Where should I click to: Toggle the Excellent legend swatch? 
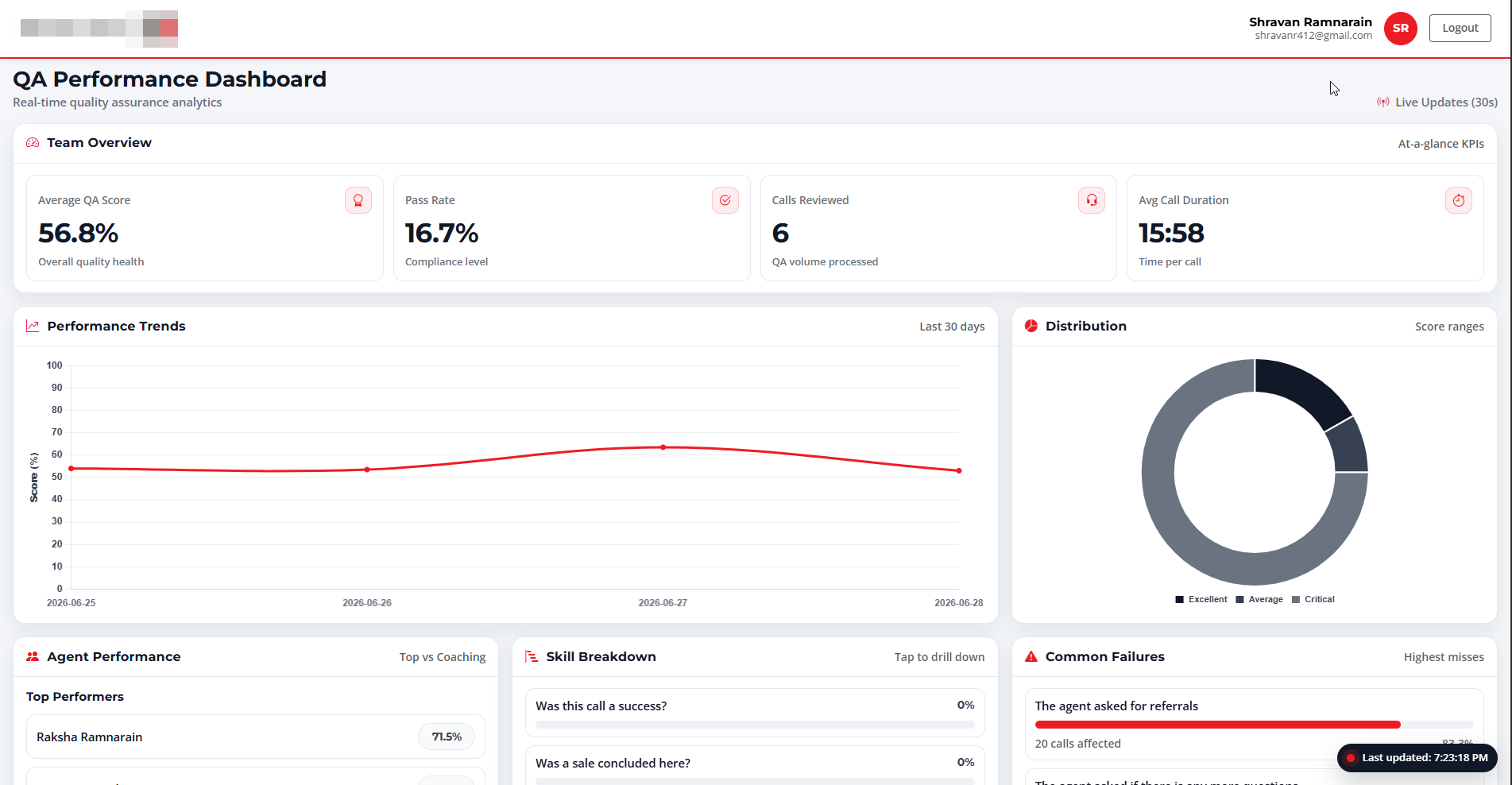(x=1180, y=600)
